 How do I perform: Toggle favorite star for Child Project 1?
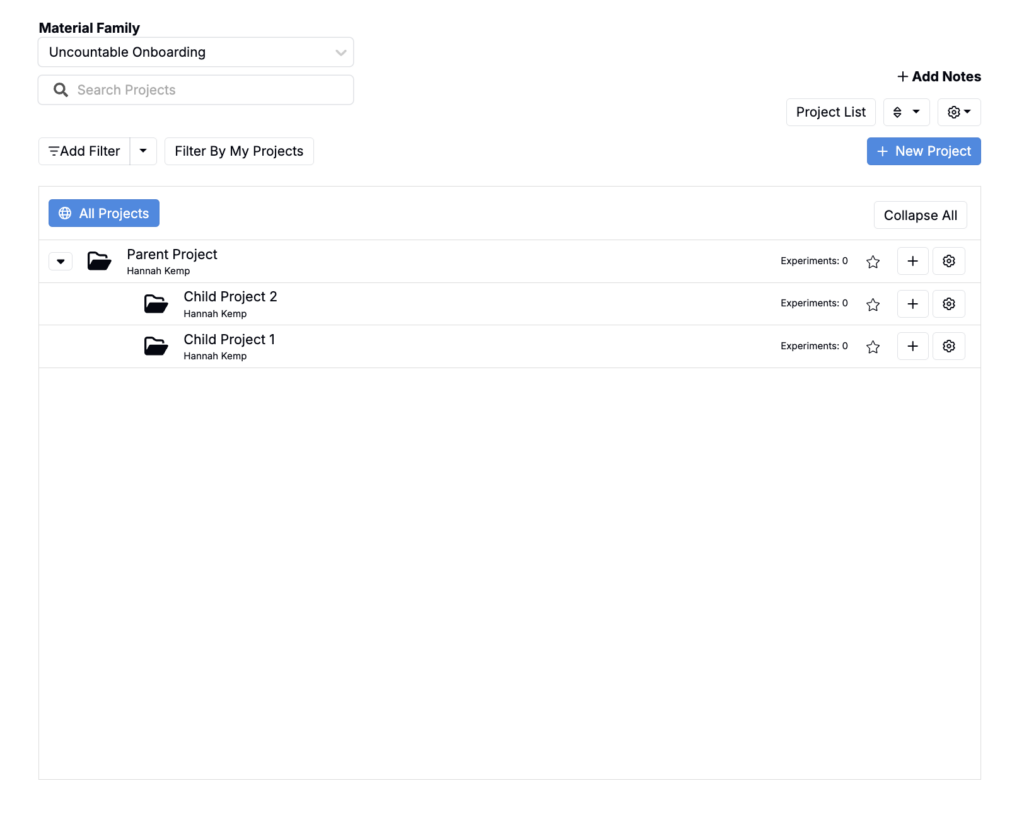(x=872, y=347)
